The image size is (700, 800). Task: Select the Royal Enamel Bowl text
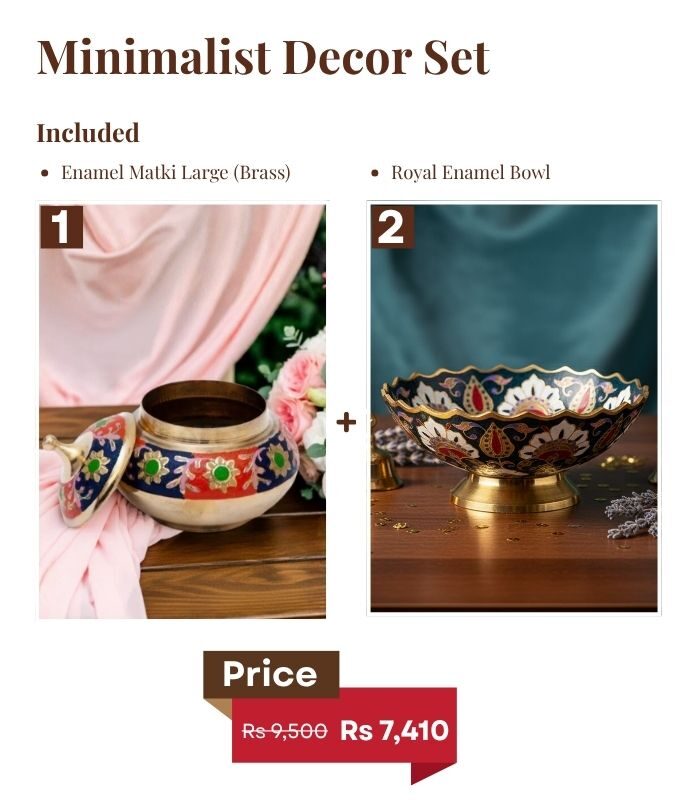pyautogui.click(x=470, y=172)
